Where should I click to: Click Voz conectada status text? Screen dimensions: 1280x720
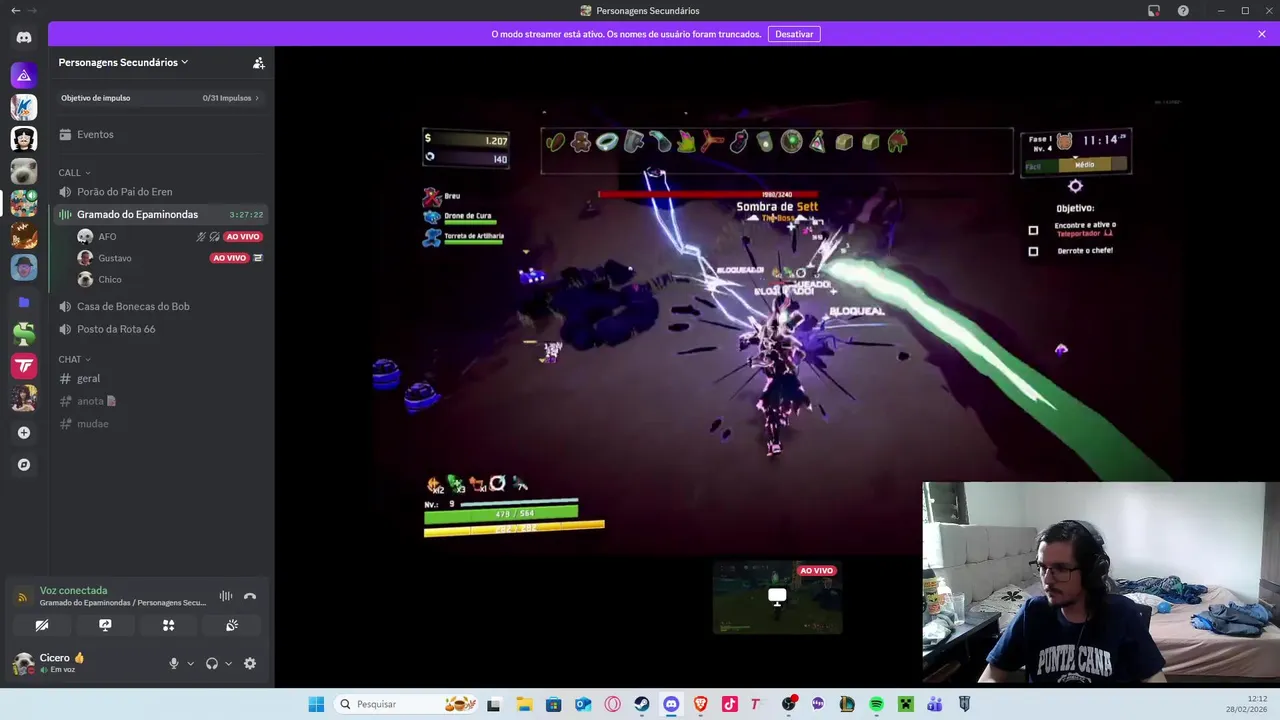pos(73,590)
